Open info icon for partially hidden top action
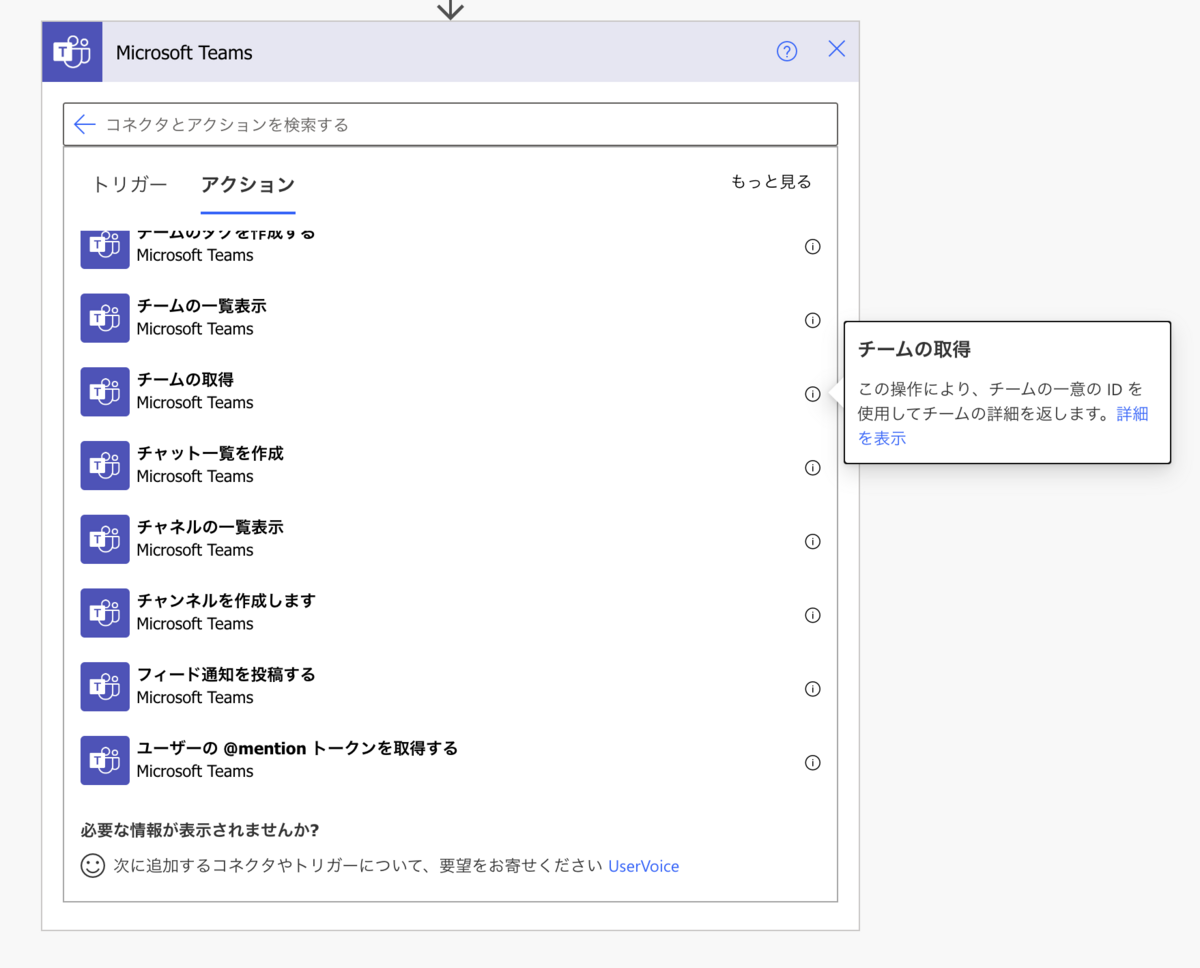Image resolution: width=1200 pixels, height=968 pixels. 813,246
